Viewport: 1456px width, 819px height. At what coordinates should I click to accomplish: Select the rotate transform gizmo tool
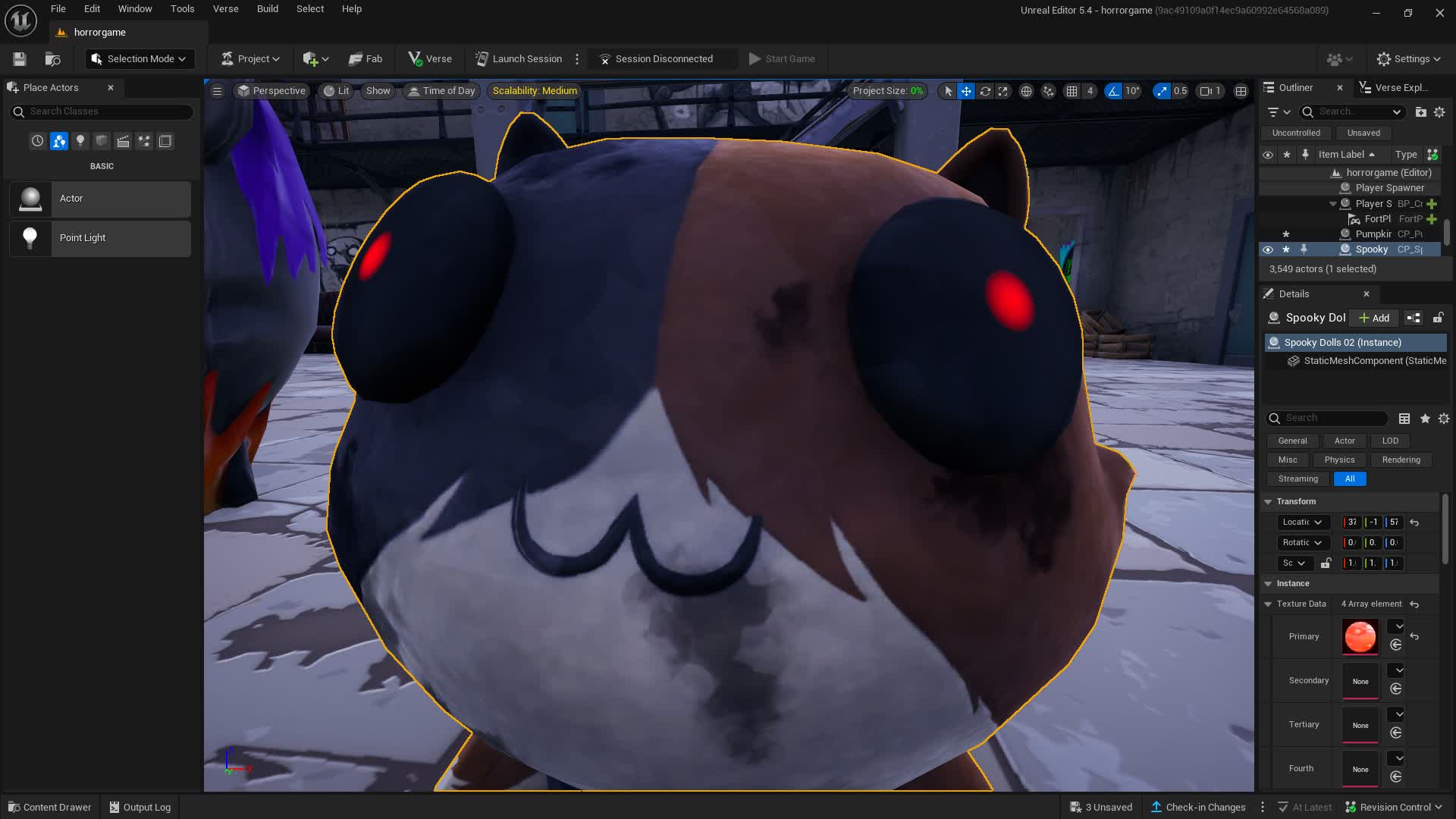[x=985, y=91]
